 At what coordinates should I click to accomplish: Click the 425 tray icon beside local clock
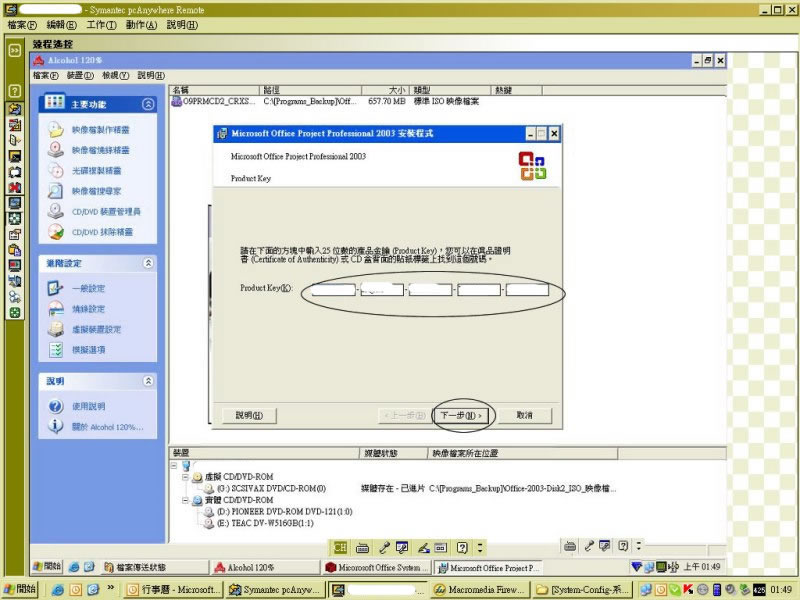pyautogui.click(x=759, y=590)
